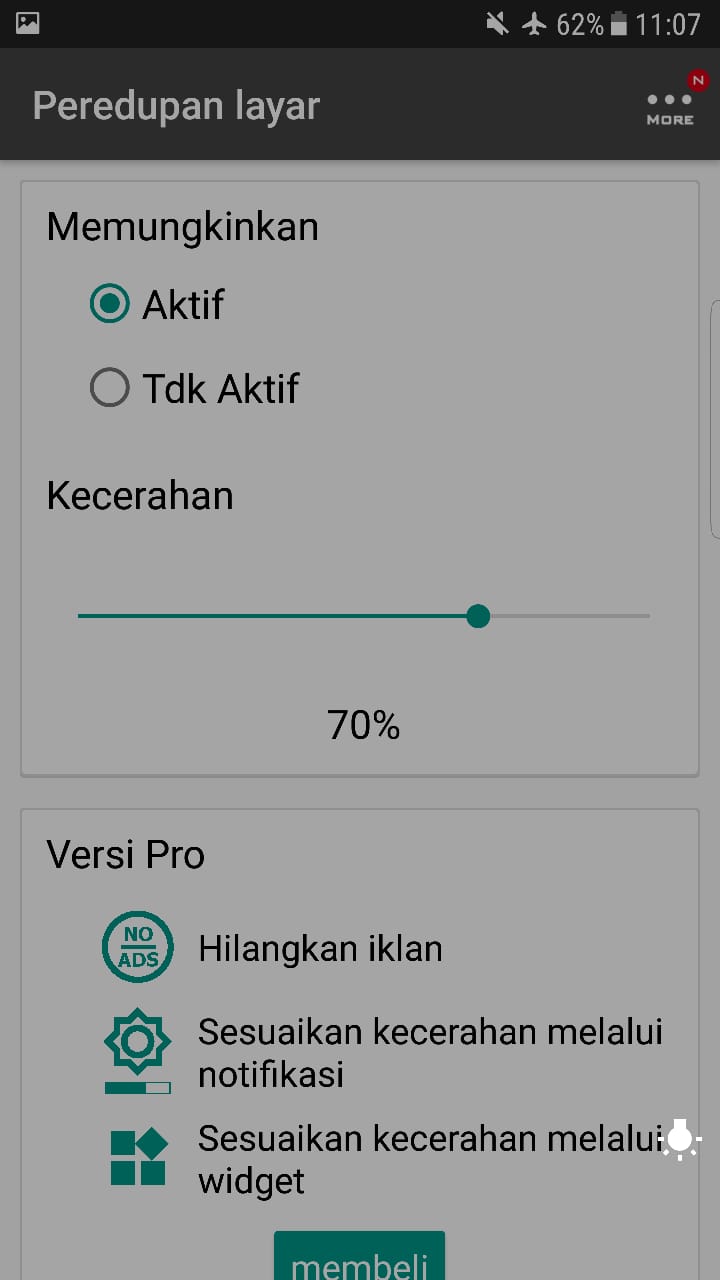The height and width of the screenshot is (1280, 720).
Task: Tap the muted sound status icon
Action: click(x=497, y=23)
